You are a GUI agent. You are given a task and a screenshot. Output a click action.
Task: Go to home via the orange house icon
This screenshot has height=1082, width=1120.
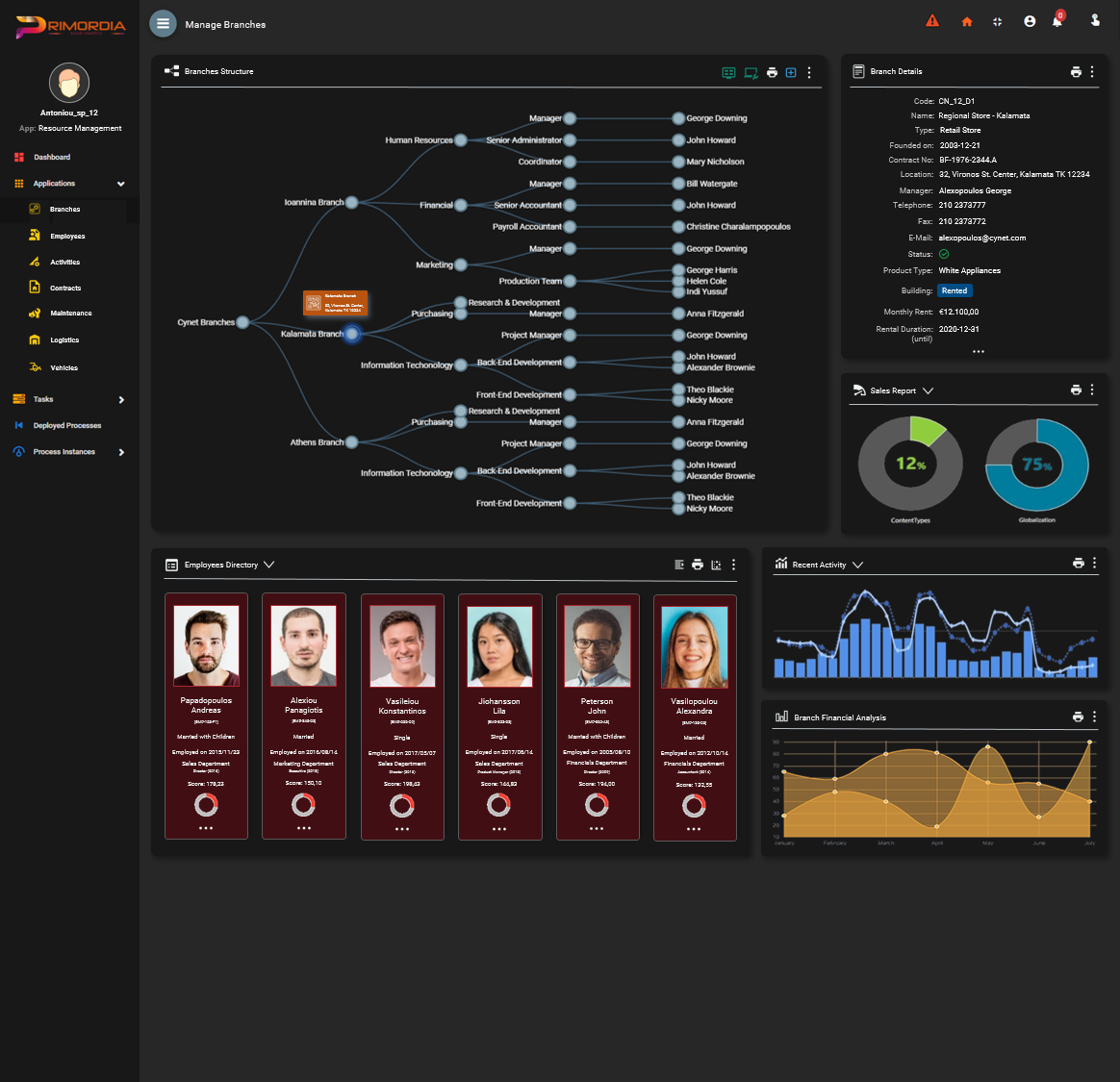966,22
